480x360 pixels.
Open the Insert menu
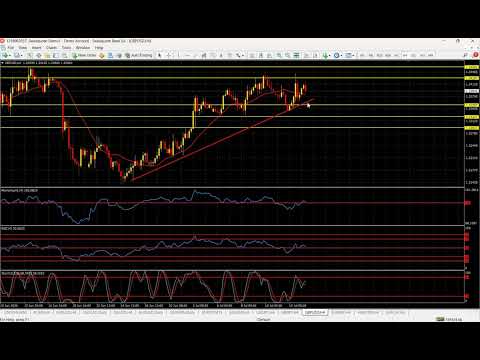coord(36,48)
